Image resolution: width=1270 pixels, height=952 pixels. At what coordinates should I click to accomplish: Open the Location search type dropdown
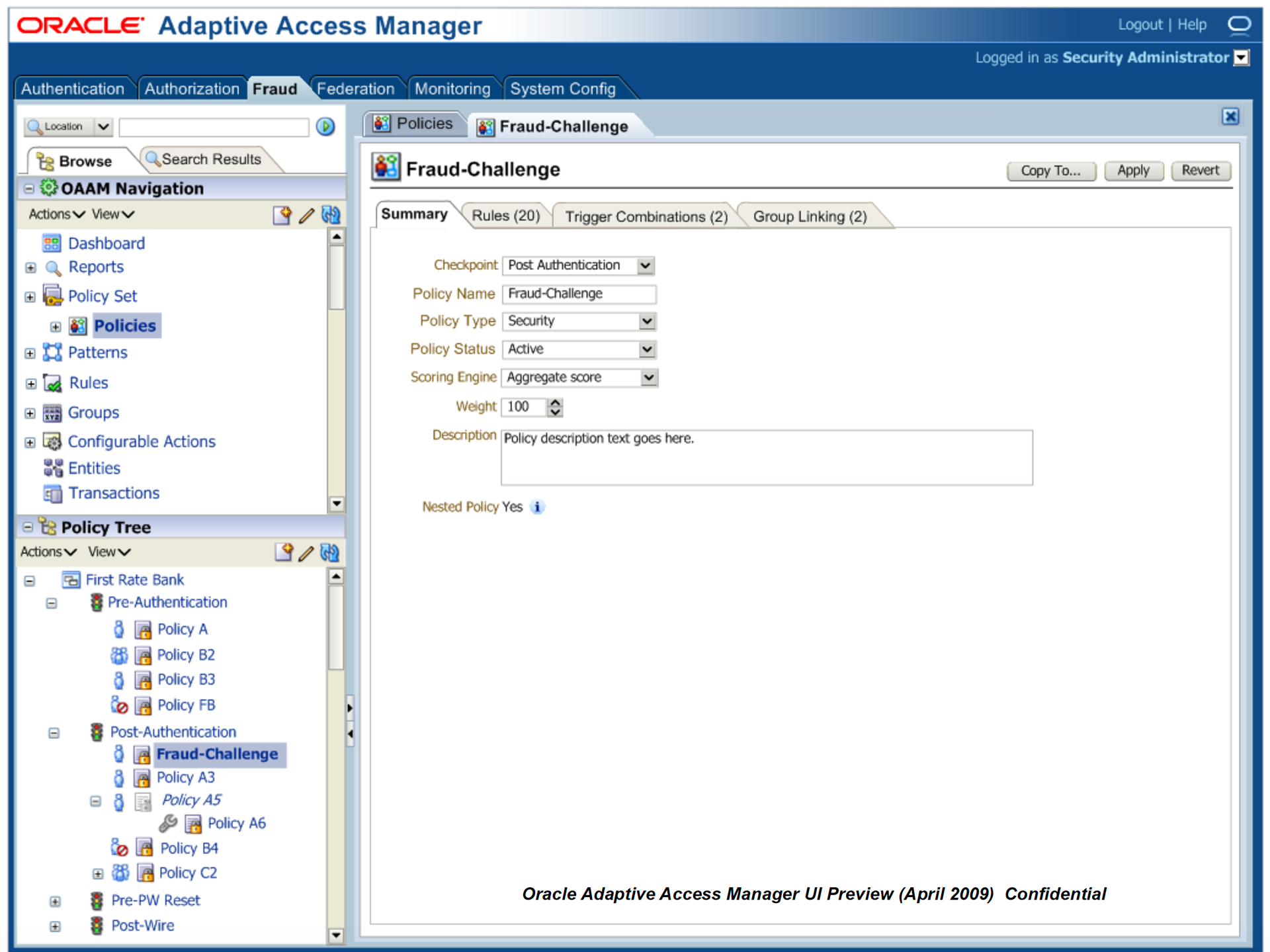(x=103, y=126)
